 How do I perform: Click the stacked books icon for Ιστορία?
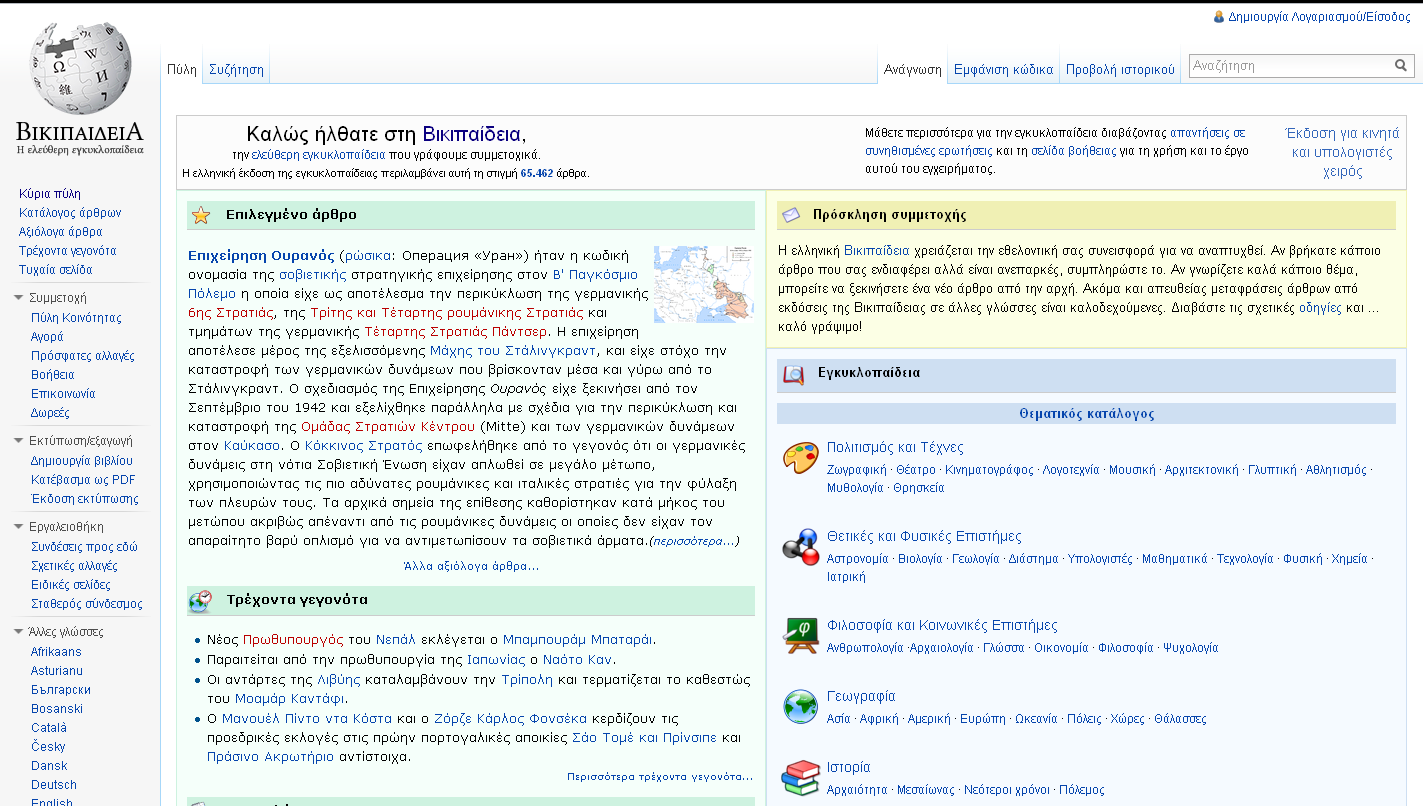coord(800,778)
